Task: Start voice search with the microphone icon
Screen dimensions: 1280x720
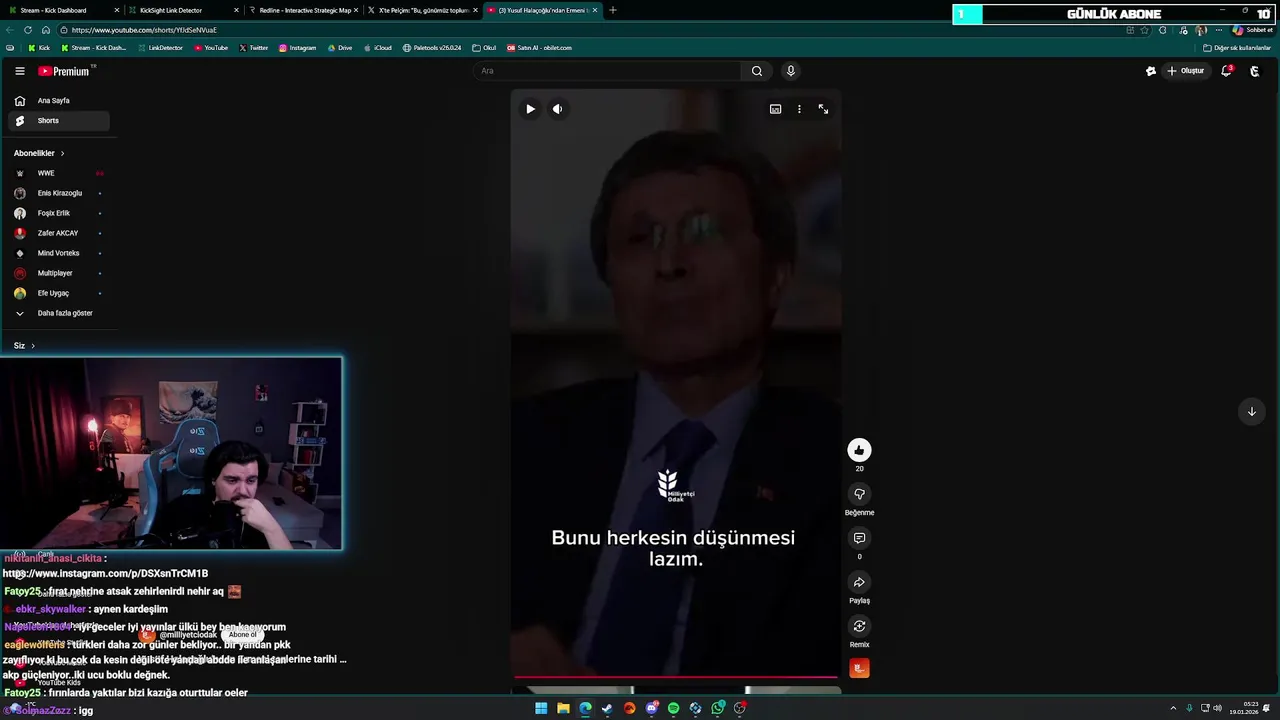Action: pyautogui.click(x=790, y=71)
